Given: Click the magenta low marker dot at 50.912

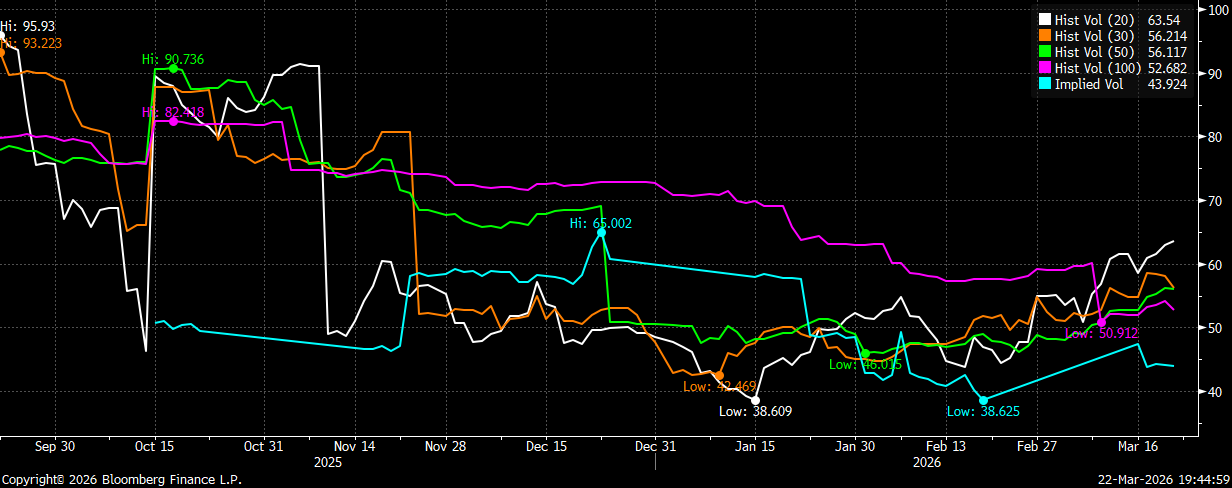Looking at the screenshot, I should [1101, 322].
